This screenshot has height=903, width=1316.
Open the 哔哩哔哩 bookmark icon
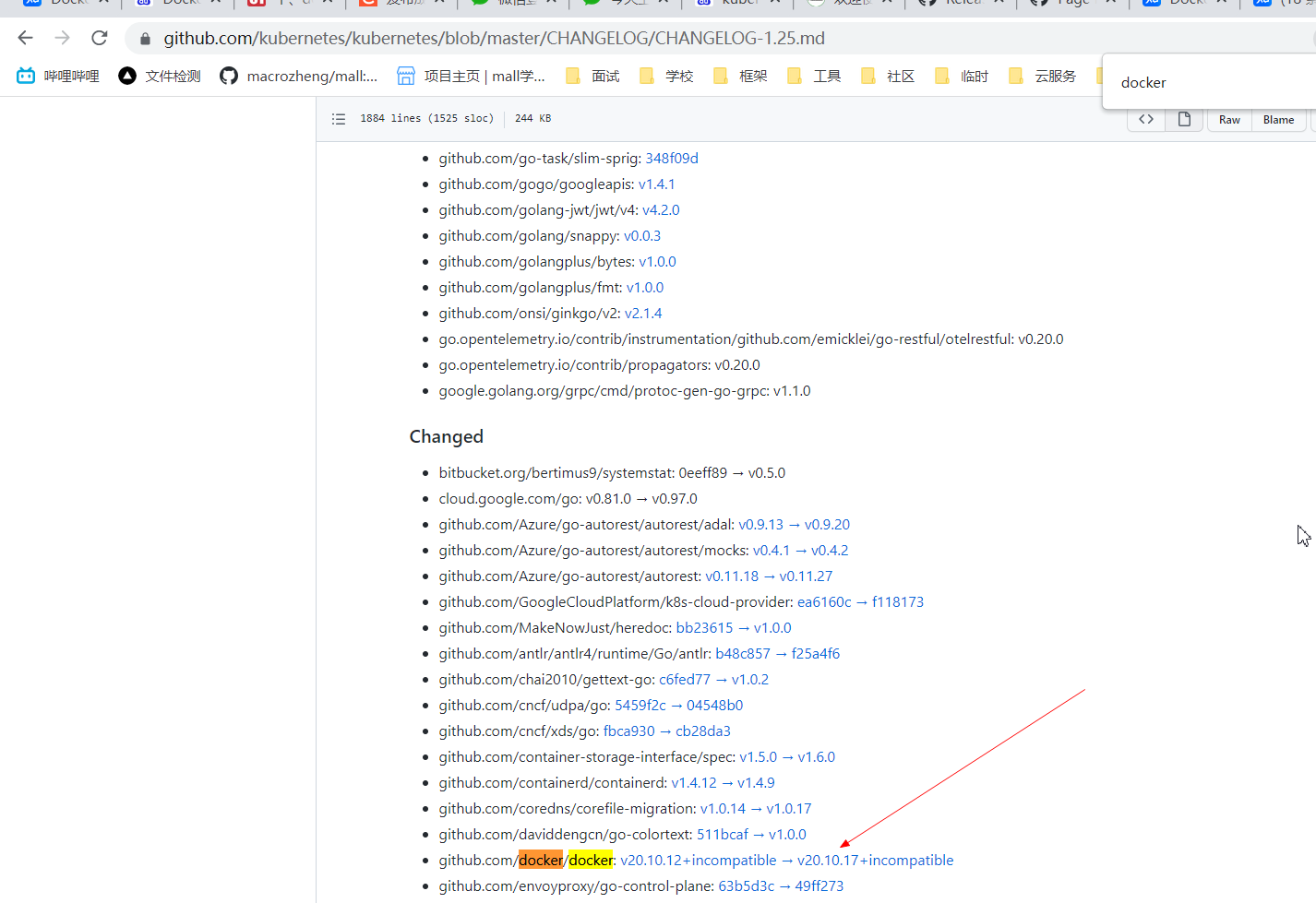pyautogui.click(x=25, y=76)
